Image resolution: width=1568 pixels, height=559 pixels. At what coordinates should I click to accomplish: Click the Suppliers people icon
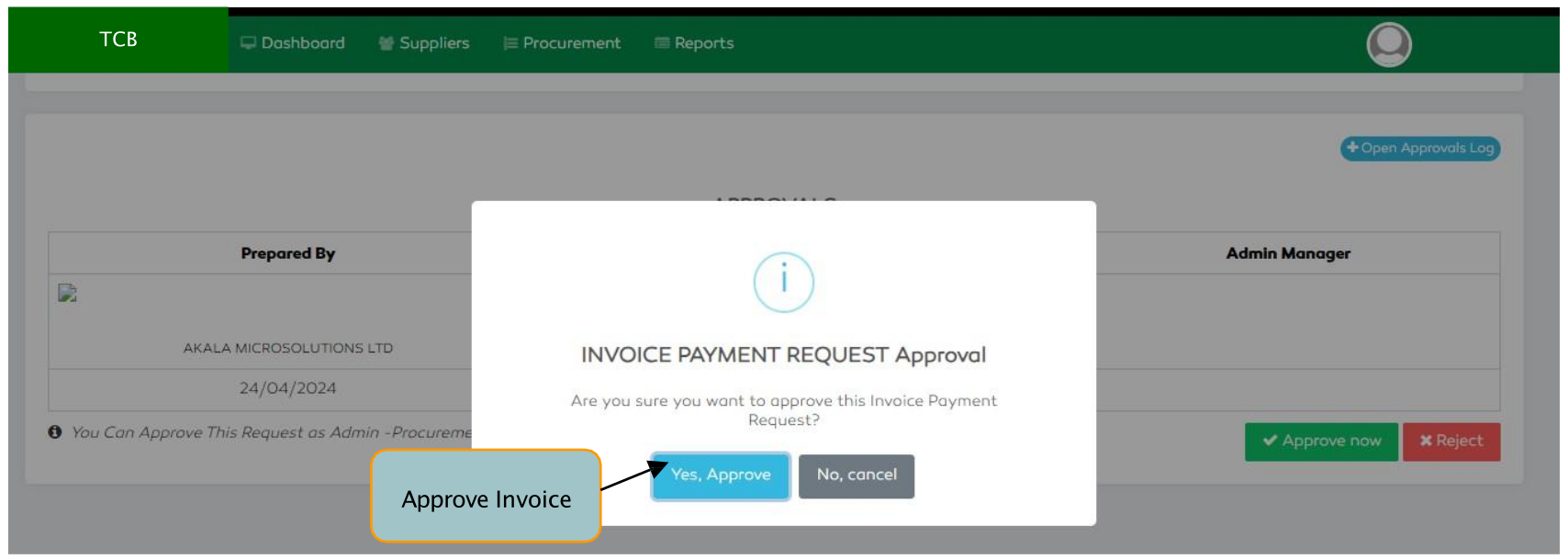[x=386, y=43]
